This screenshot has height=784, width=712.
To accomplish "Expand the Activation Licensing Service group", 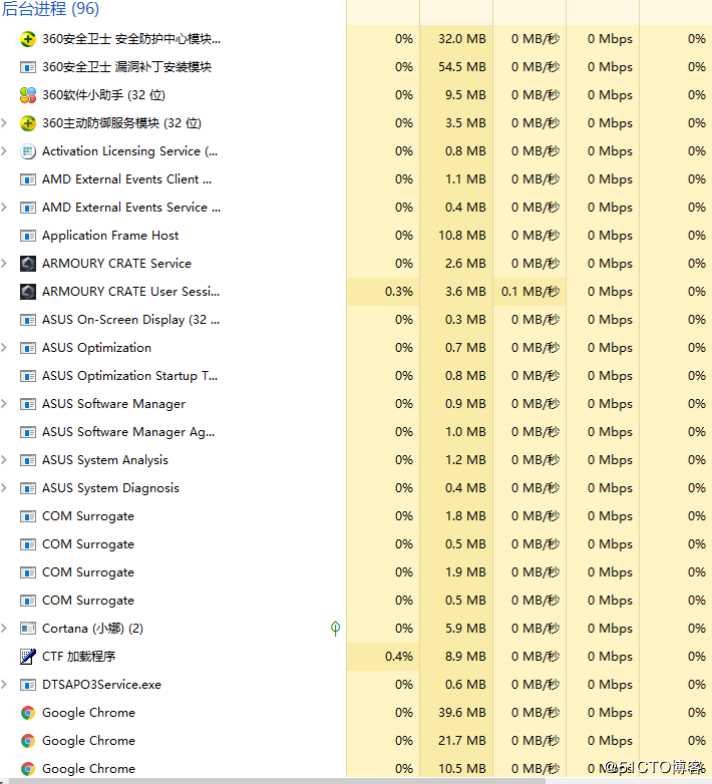I will pos(4,151).
